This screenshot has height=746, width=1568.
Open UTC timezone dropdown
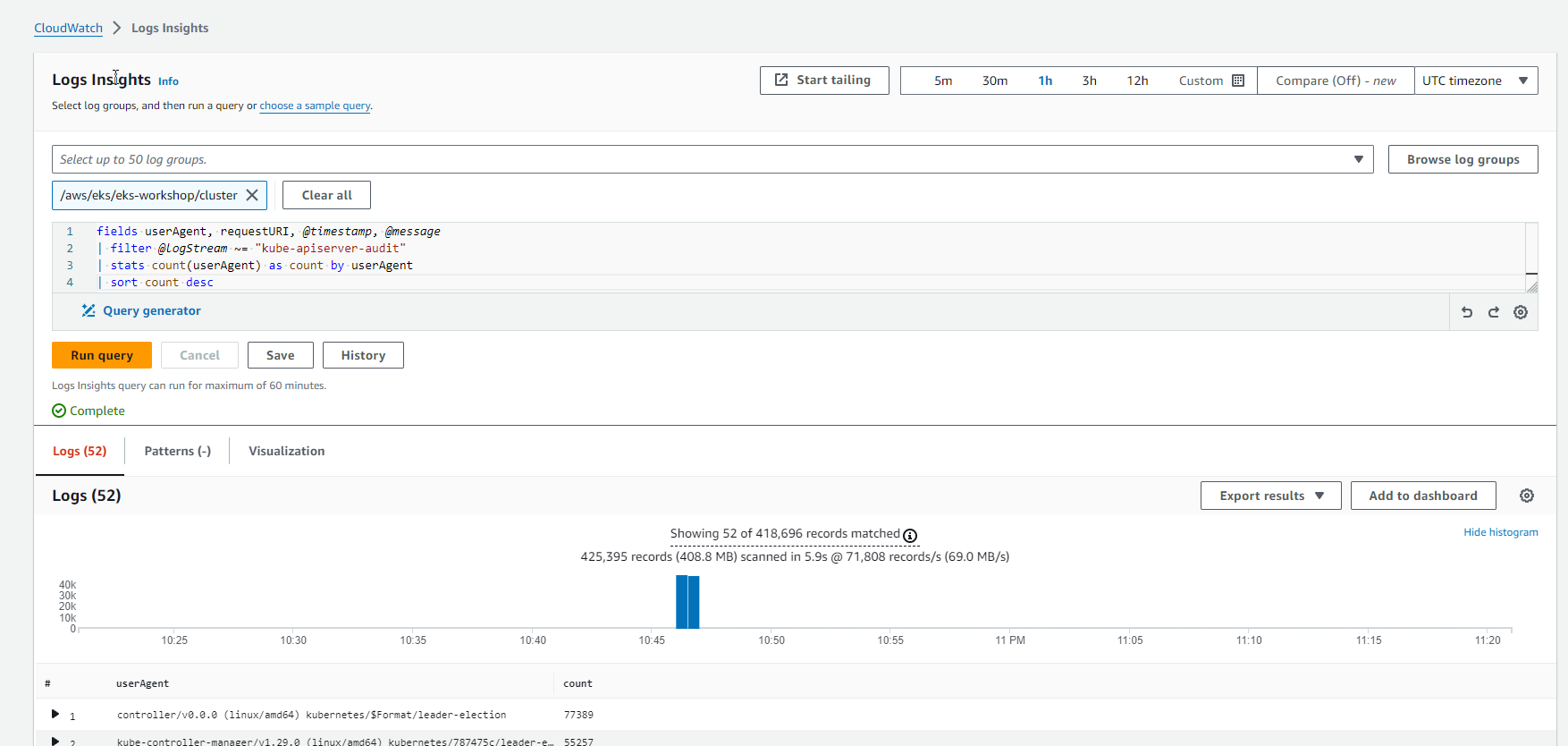pos(1476,81)
